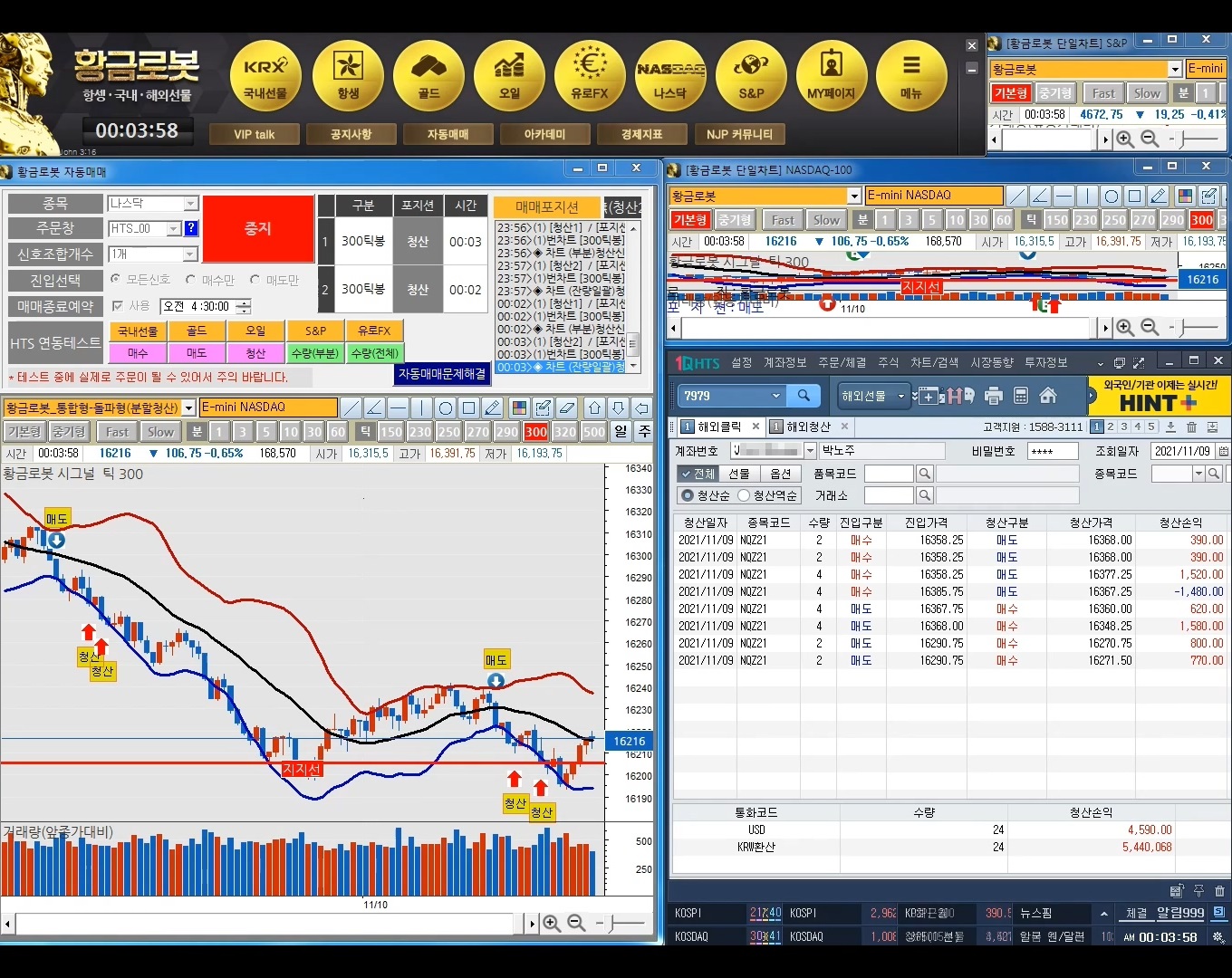Image resolution: width=1232 pixels, height=978 pixels.
Task: Select the eraser tool in main chart toolbar
Action: coord(567,407)
